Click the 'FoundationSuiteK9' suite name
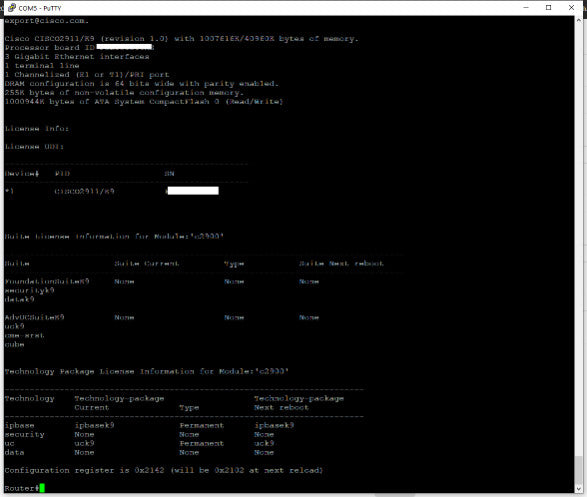This screenshot has height=497, width=587. pyautogui.click(x=47, y=281)
